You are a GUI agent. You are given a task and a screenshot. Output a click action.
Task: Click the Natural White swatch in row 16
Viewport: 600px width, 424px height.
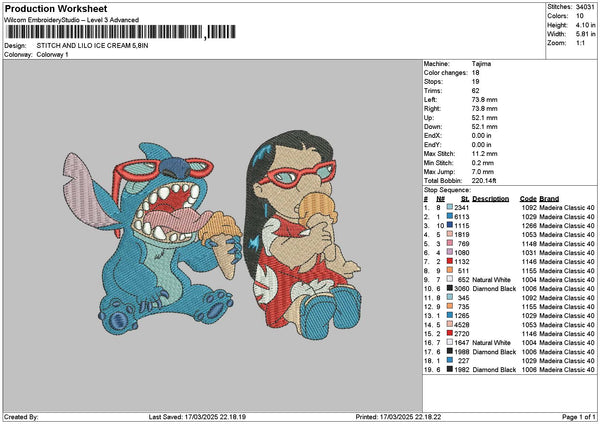[450, 342]
